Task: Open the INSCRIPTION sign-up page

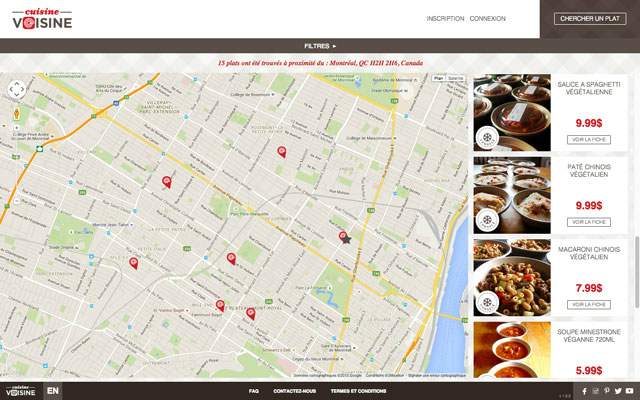Action: coord(445,19)
